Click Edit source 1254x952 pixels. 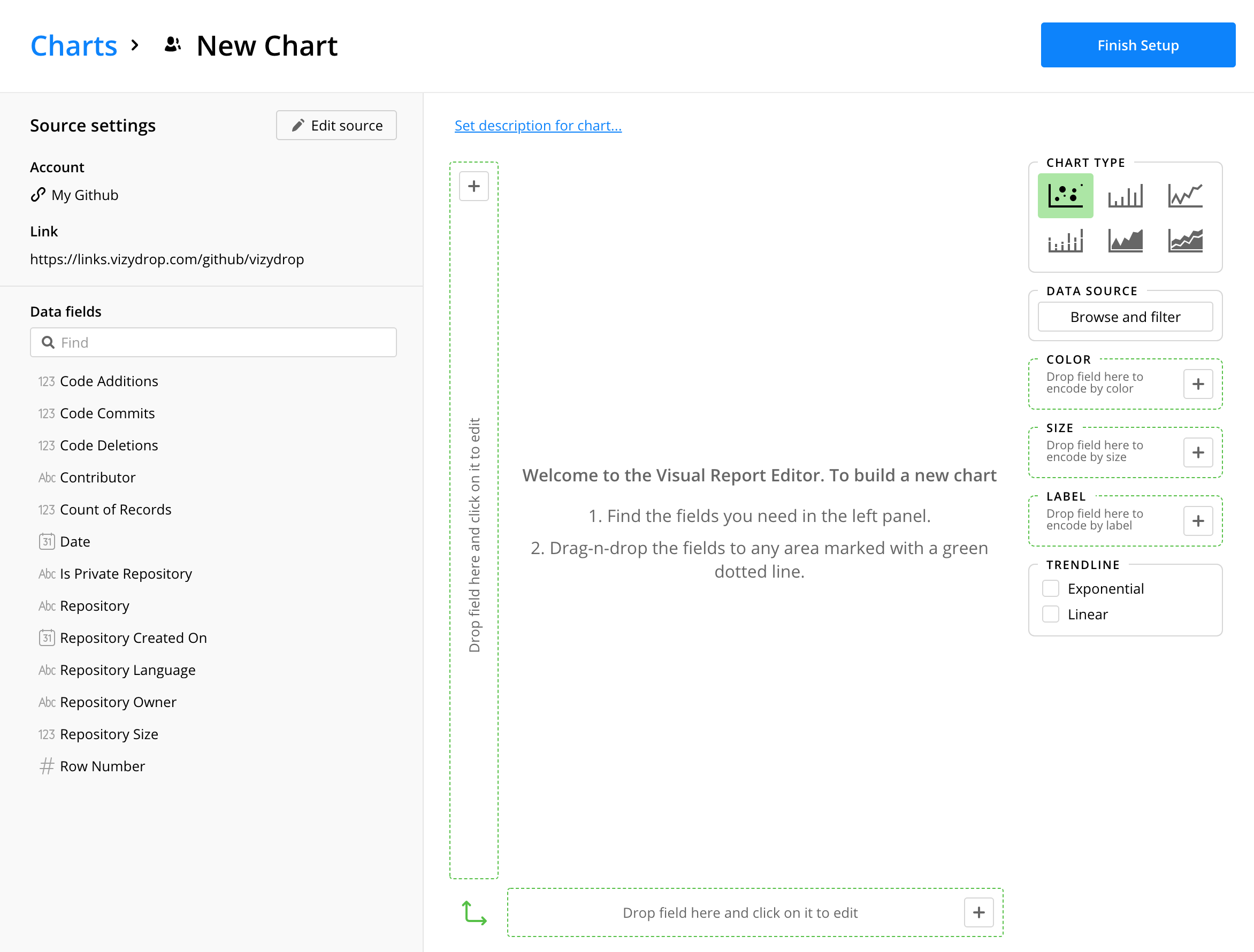coord(336,125)
